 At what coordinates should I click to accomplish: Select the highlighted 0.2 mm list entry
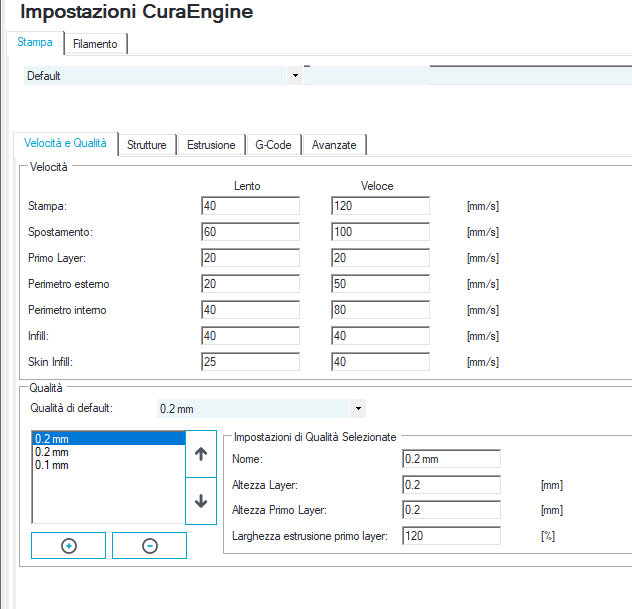pyautogui.click(x=109, y=439)
